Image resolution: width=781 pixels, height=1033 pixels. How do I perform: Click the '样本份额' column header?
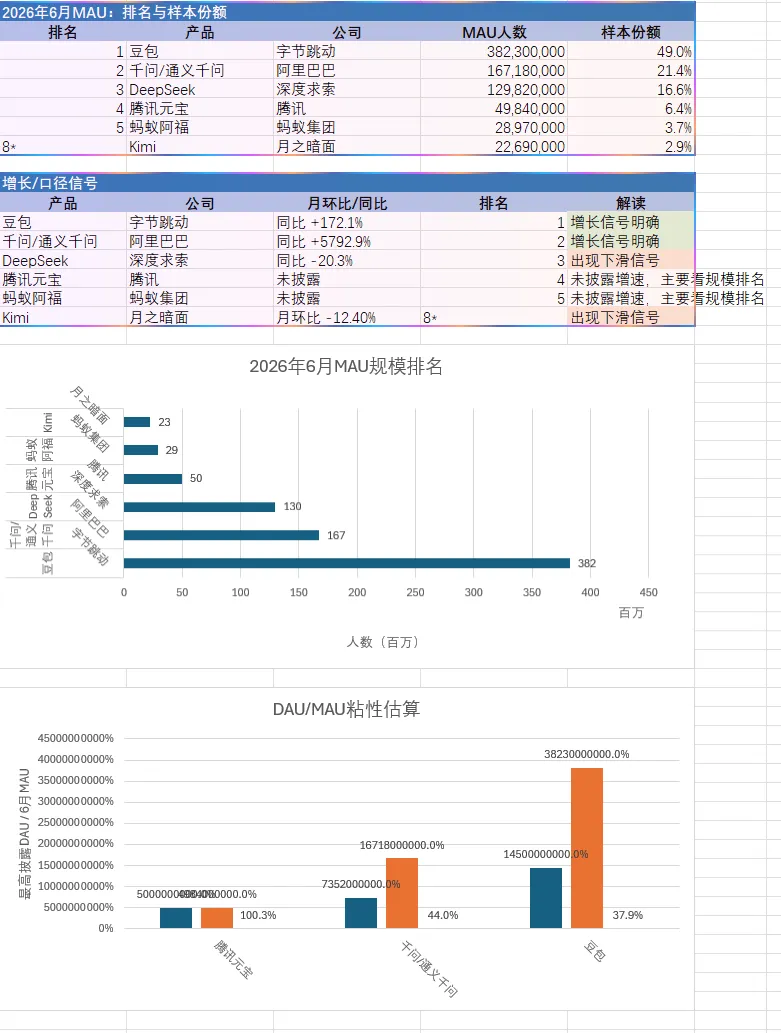[631, 32]
